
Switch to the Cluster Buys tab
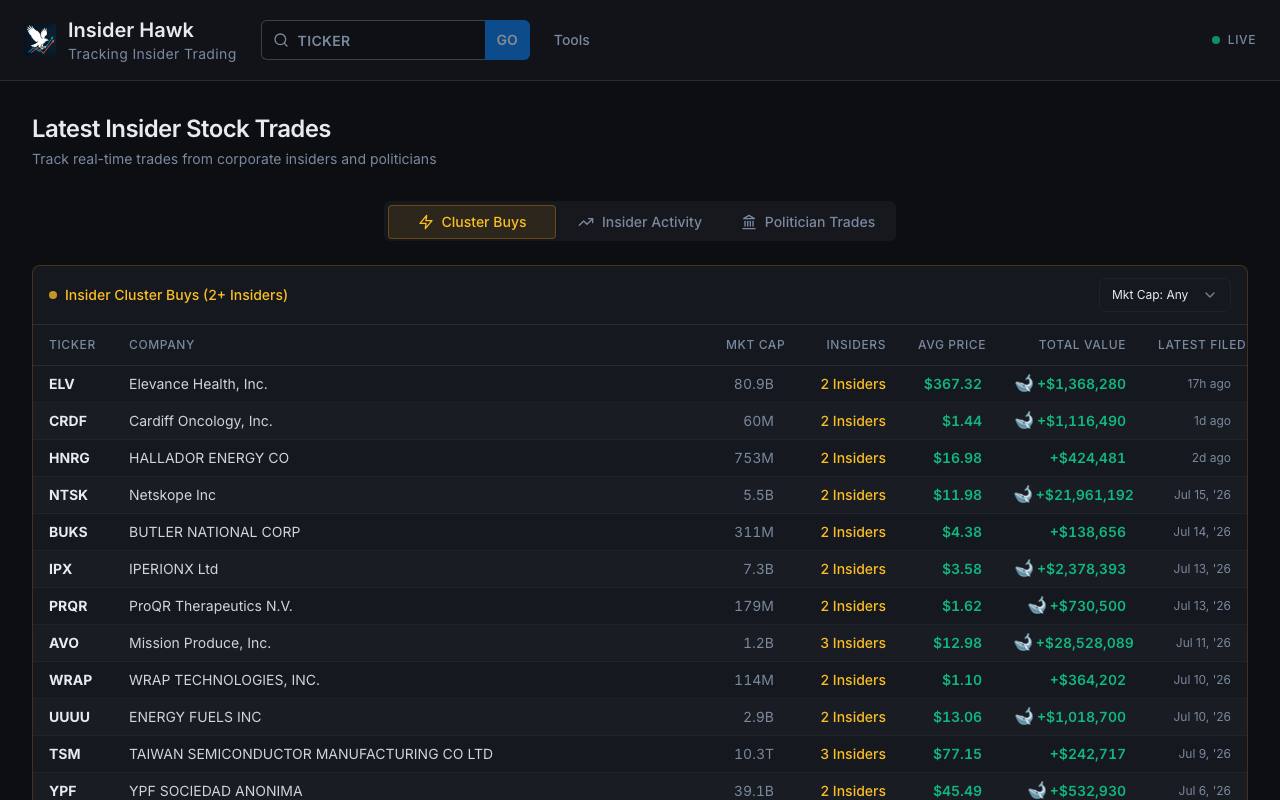point(472,222)
